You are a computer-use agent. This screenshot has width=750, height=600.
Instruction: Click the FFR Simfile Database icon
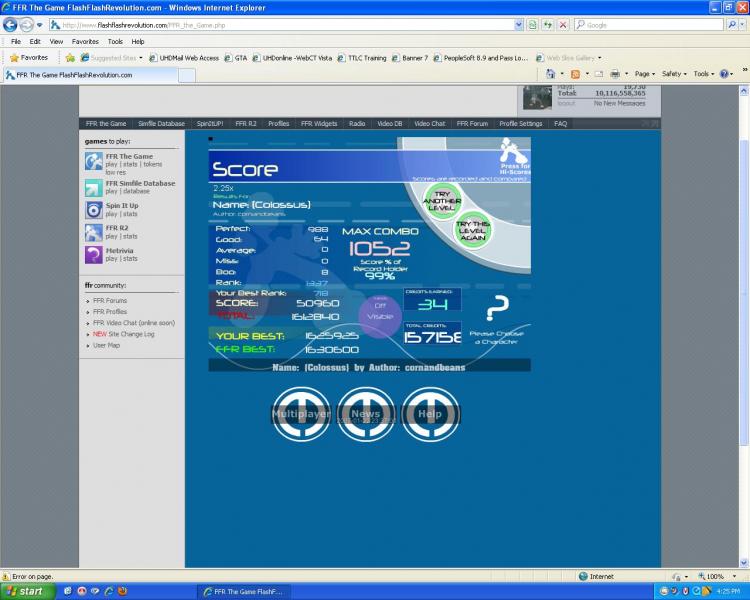(x=94, y=188)
